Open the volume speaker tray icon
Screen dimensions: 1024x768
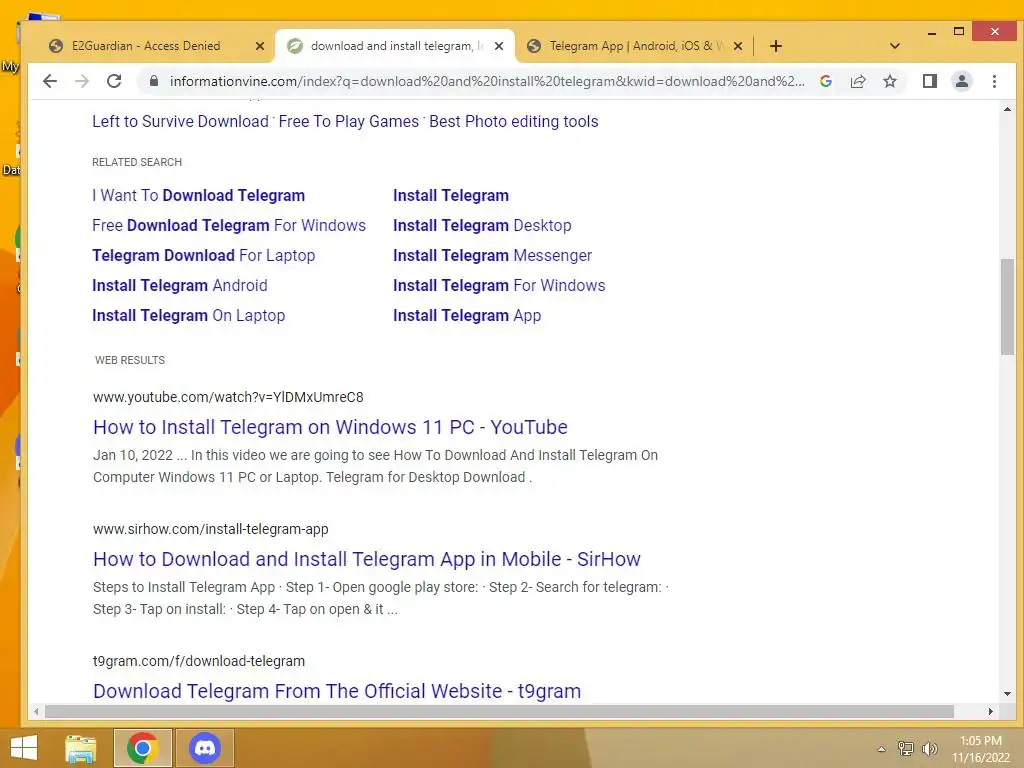point(929,748)
